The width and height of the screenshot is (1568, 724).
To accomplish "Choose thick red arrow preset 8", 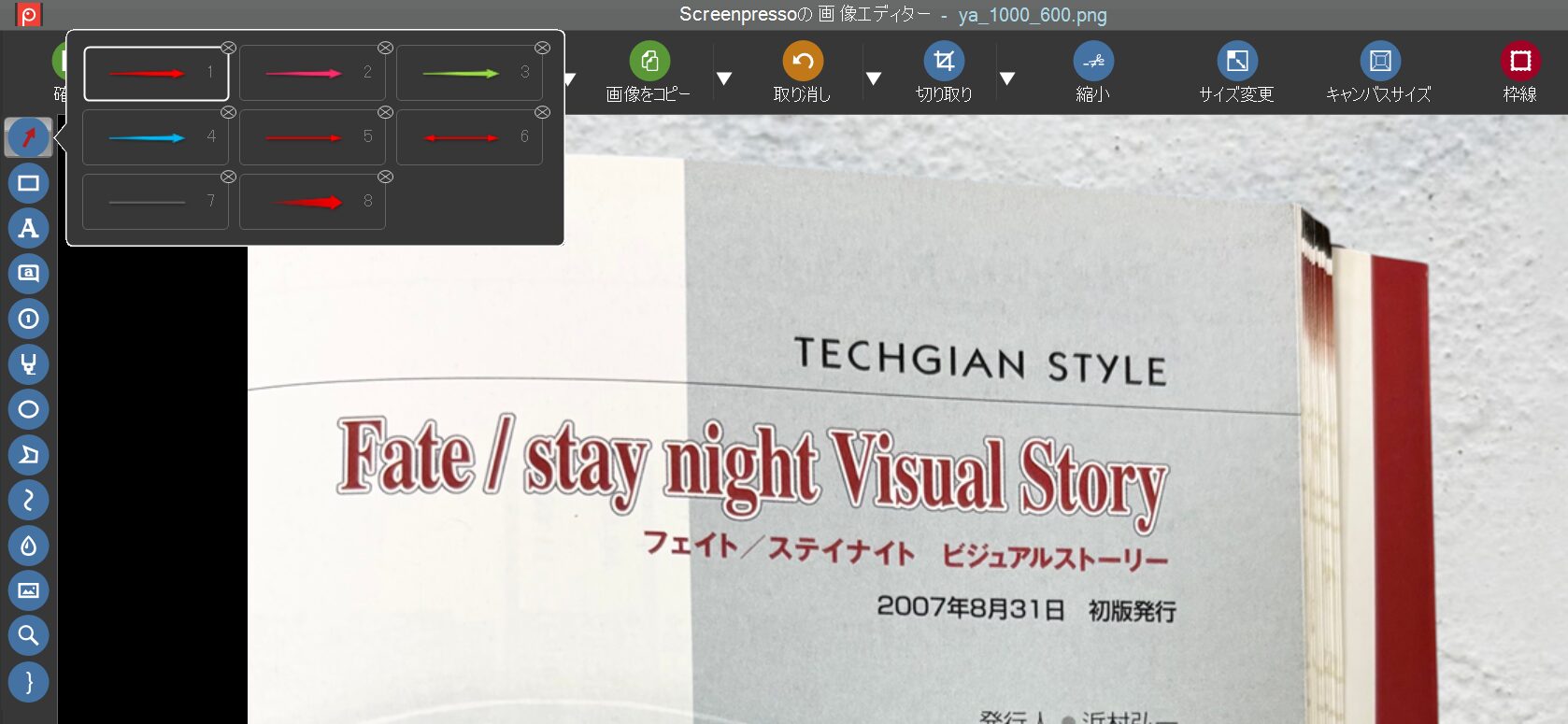I will click(x=312, y=202).
